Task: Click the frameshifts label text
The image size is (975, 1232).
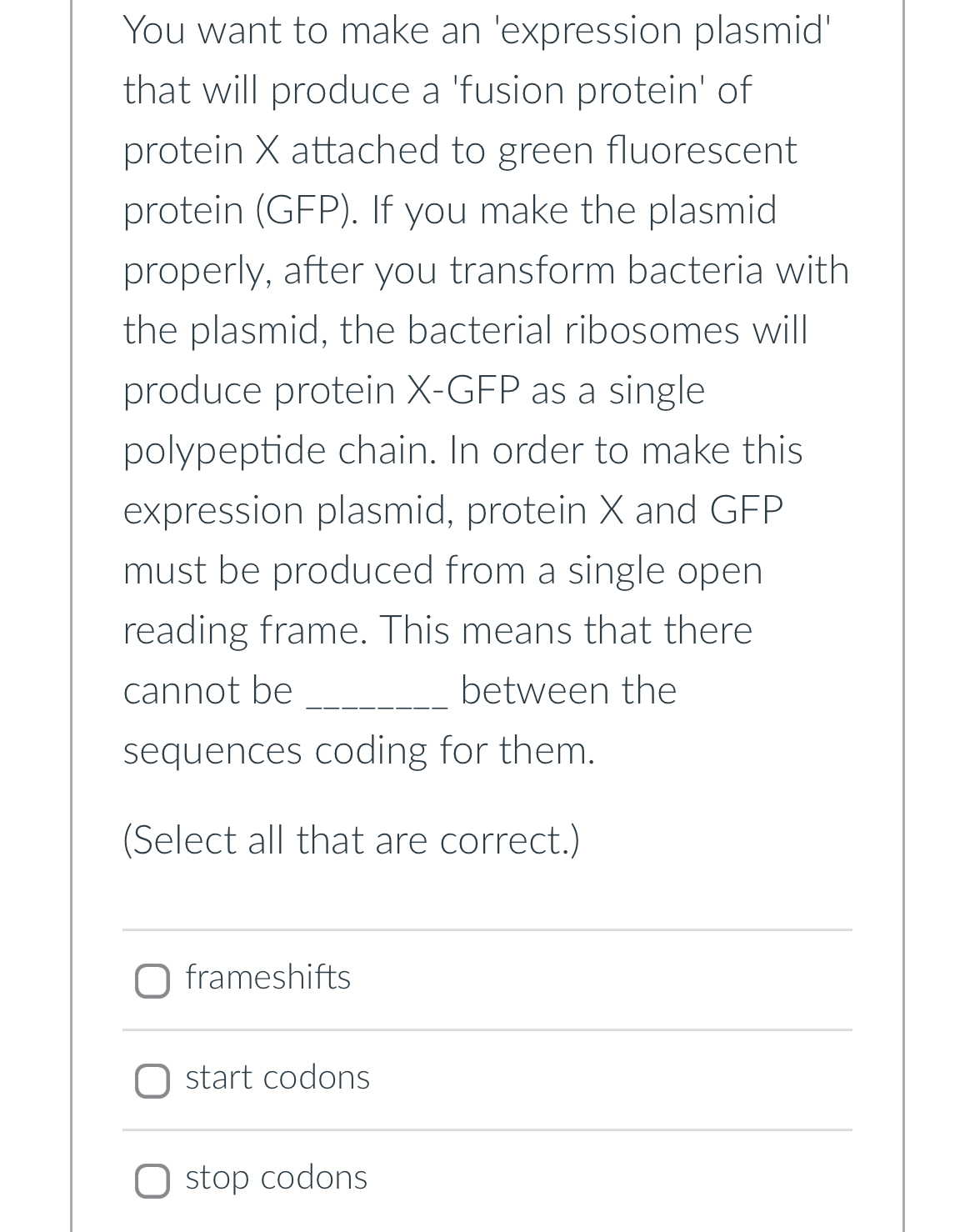Action: click(x=267, y=979)
